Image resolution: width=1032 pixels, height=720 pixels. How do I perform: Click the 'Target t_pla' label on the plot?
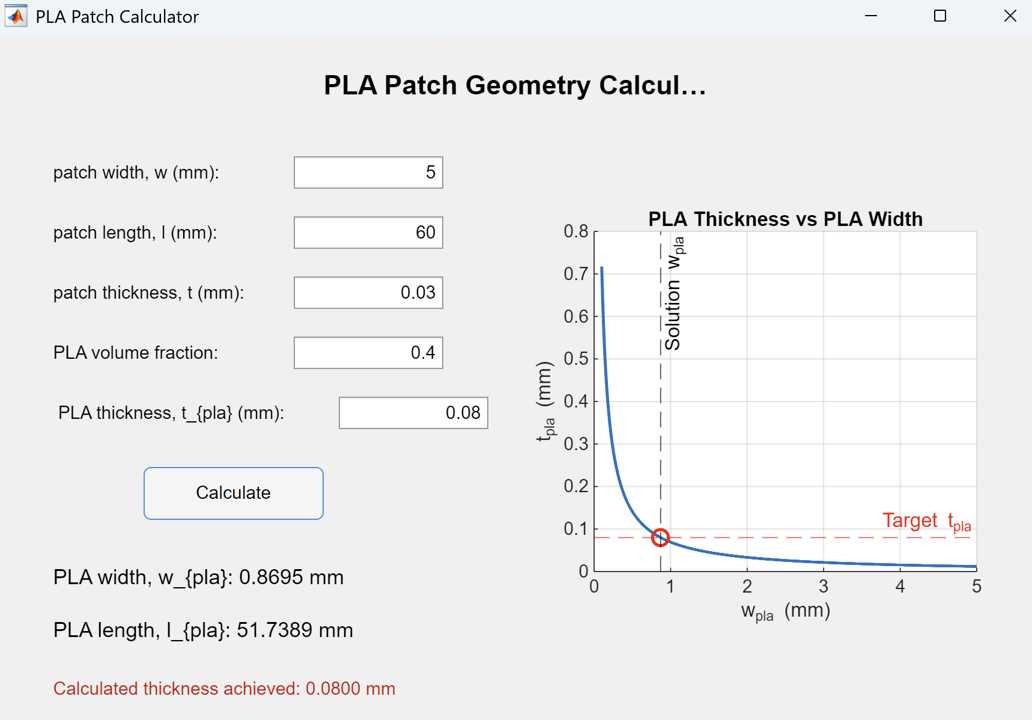pyautogui.click(x=927, y=521)
